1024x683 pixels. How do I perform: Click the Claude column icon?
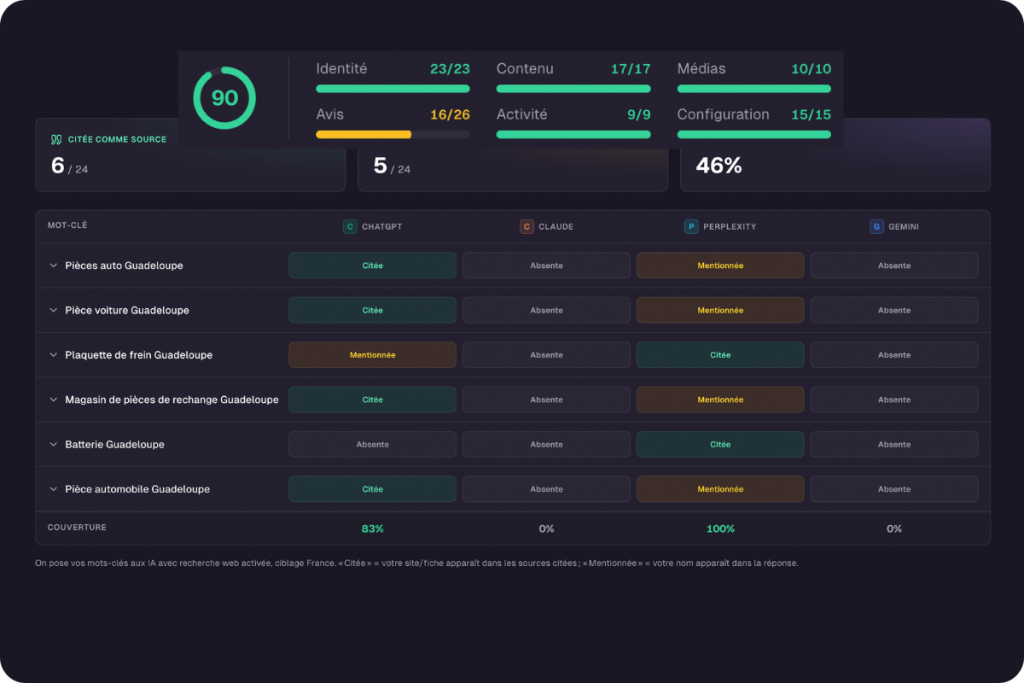coord(526,227)
